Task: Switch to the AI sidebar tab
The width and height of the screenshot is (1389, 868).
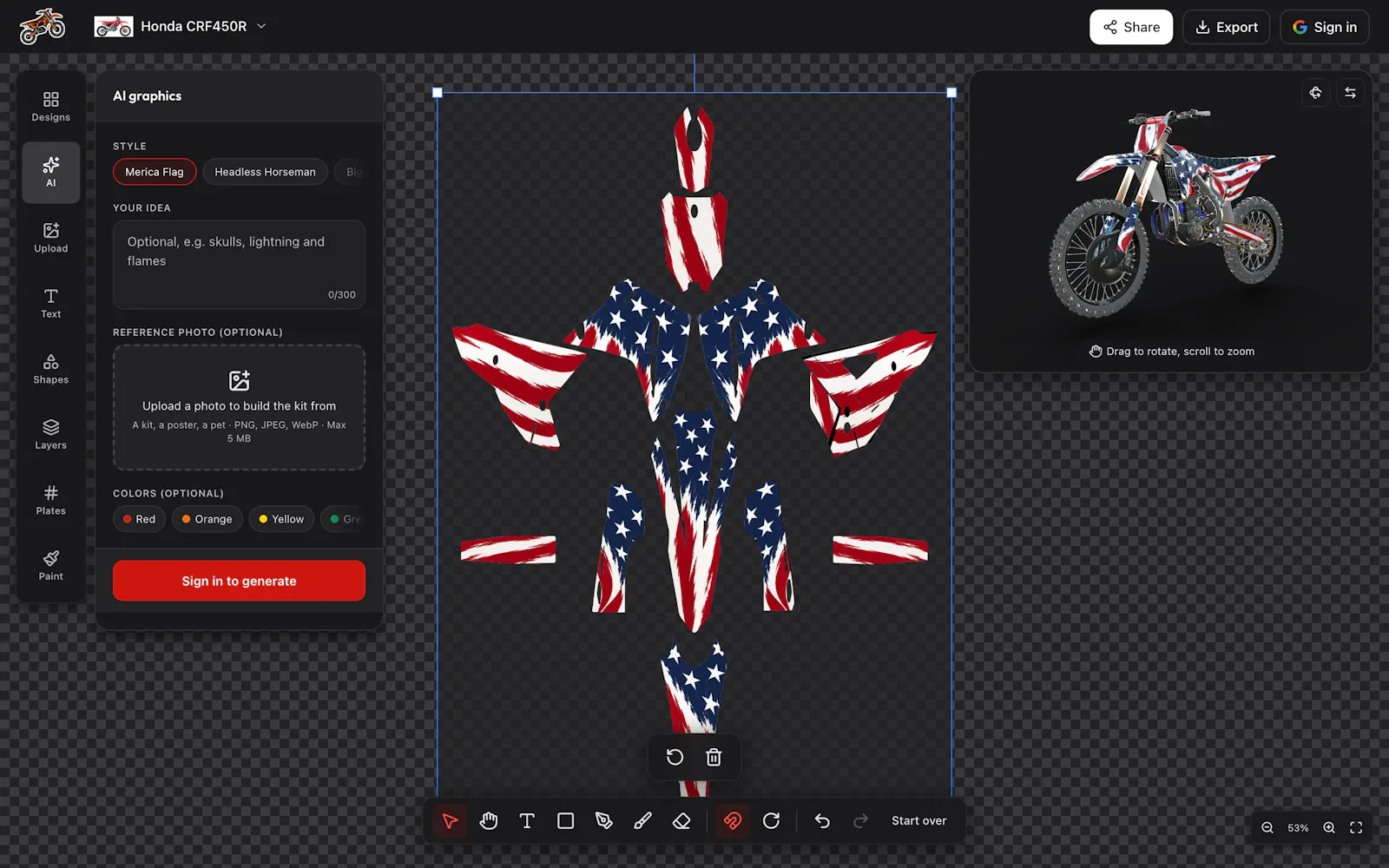Action: (x=51, y=173)
